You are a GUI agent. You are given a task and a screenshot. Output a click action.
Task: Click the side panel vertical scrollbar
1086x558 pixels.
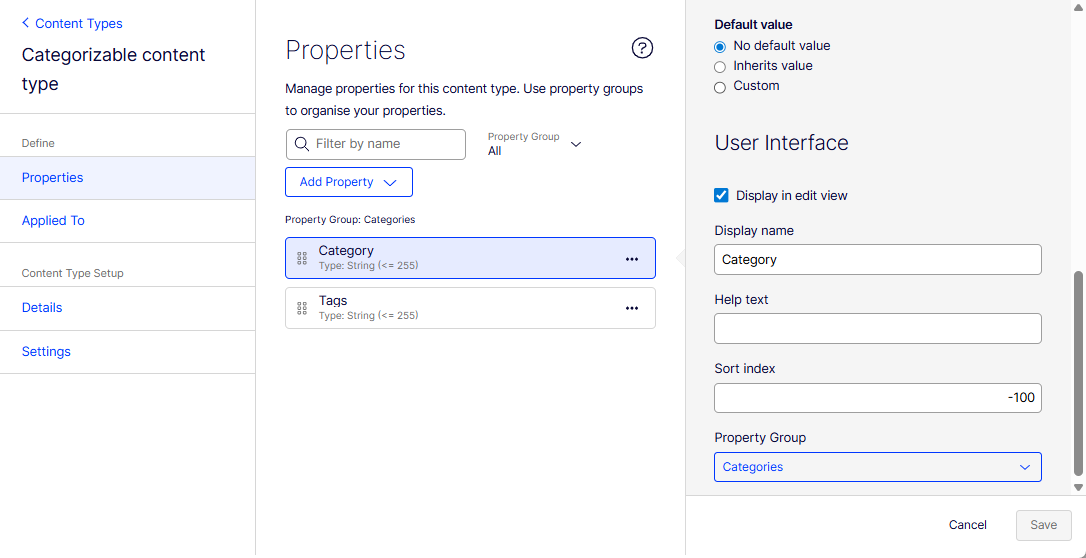[x=1078, y=372]
